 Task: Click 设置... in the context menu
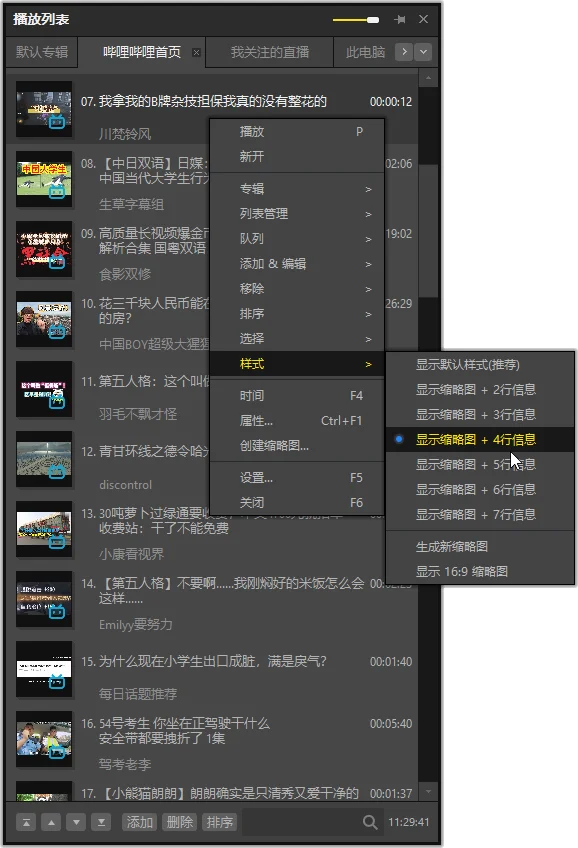point(297,478)
